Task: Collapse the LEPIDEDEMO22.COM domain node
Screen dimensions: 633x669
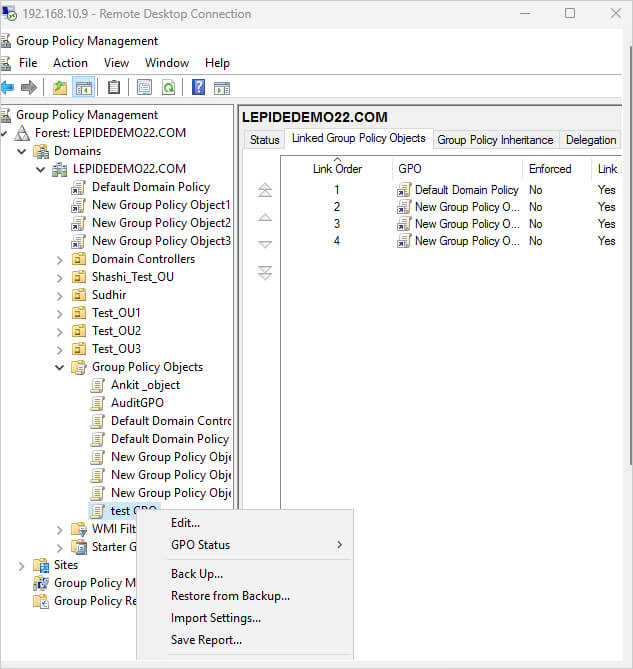Action: point(41,169)
